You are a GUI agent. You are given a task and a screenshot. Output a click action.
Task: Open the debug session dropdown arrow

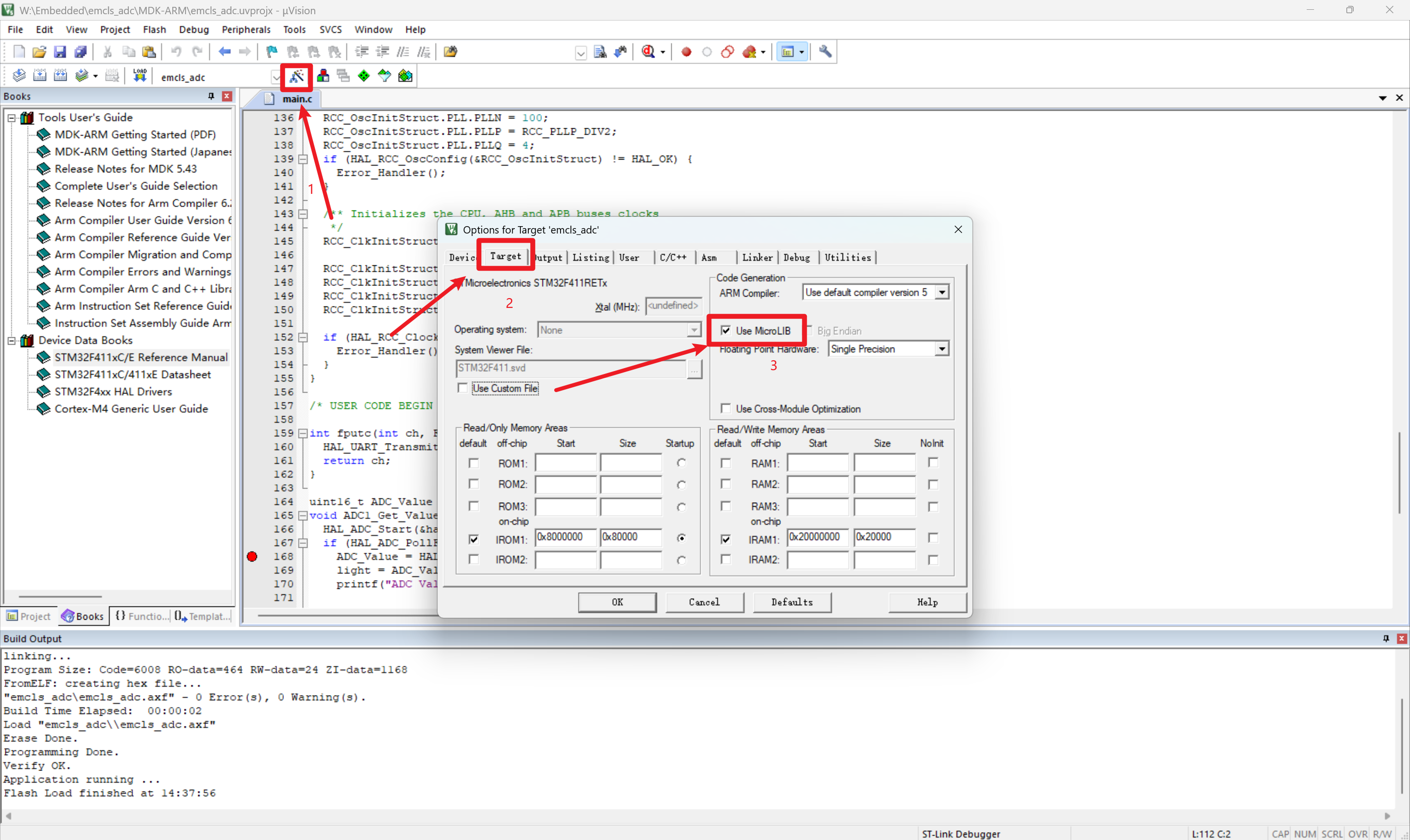pos(663,53)
